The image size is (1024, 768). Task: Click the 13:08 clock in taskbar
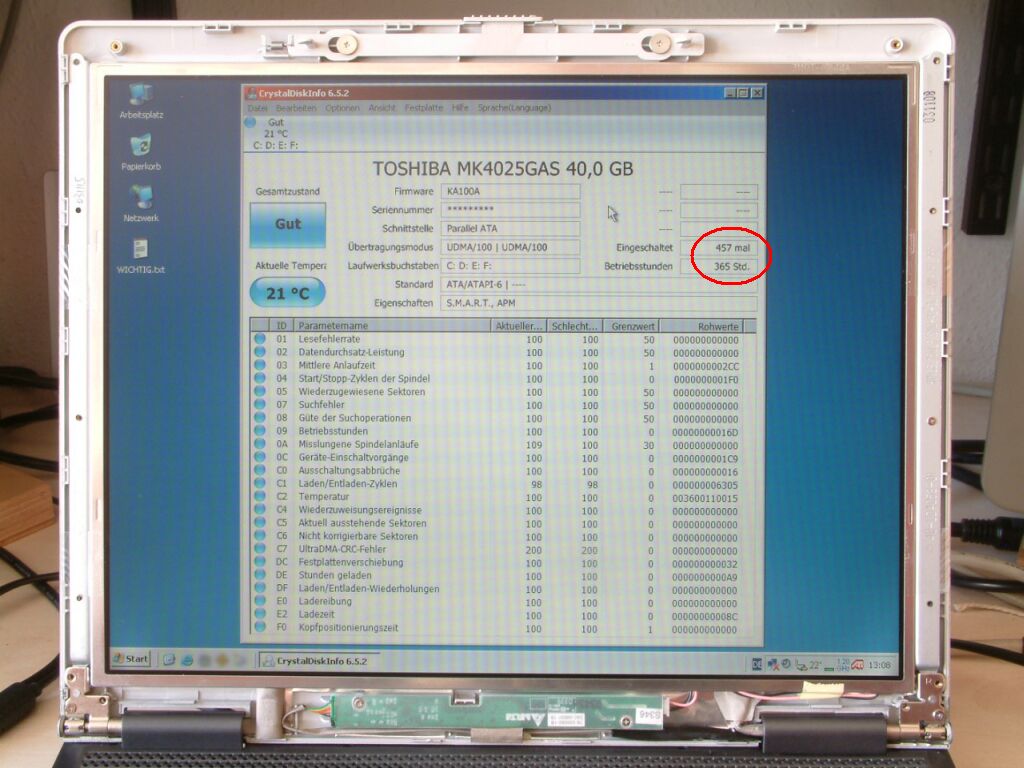point(880,665)
